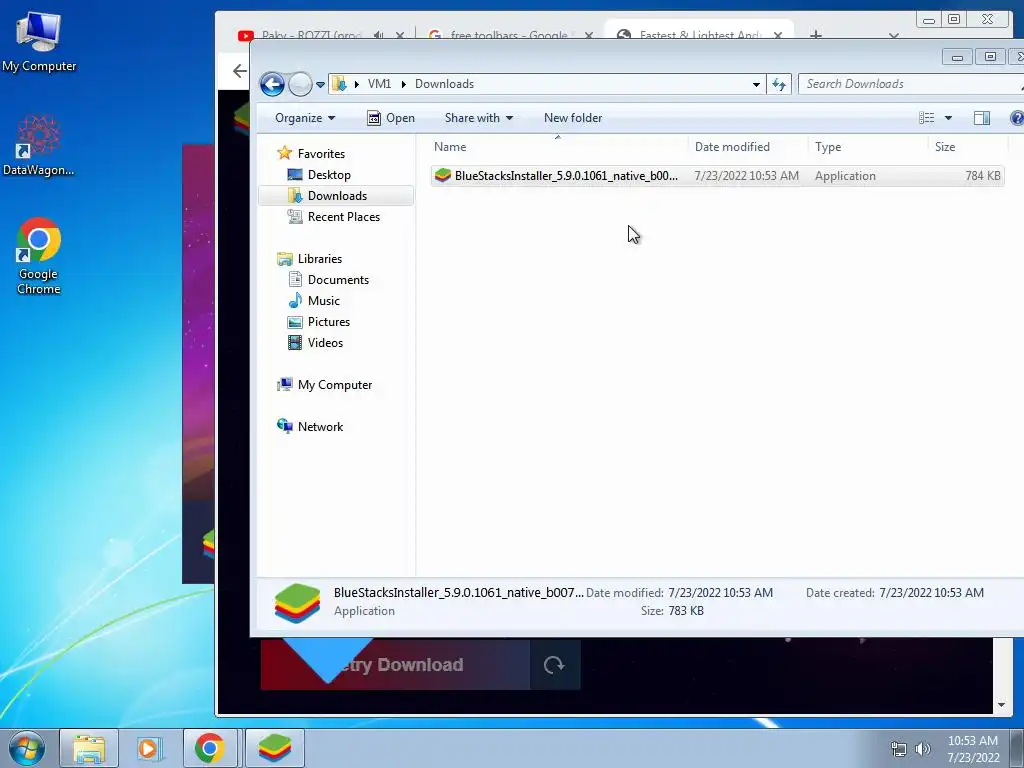This screenshot has height=768, width=1024.
Task: Click the Date created value in details pane
Action: [931, 593]
